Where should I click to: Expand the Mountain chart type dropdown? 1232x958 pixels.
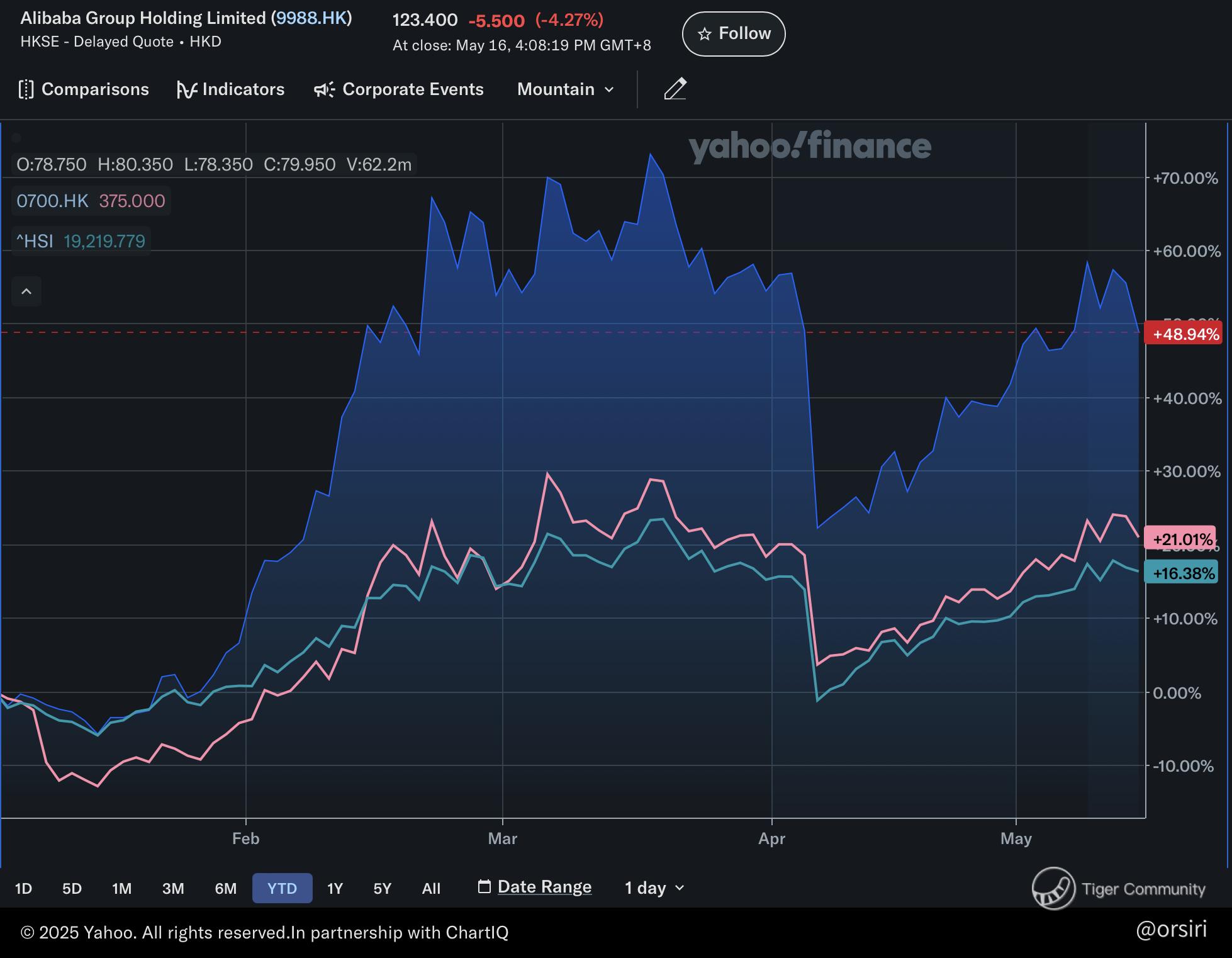point(565,89)
